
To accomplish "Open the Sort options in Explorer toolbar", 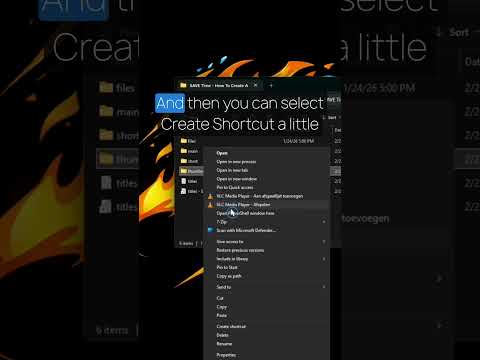I will pos(332,118).
